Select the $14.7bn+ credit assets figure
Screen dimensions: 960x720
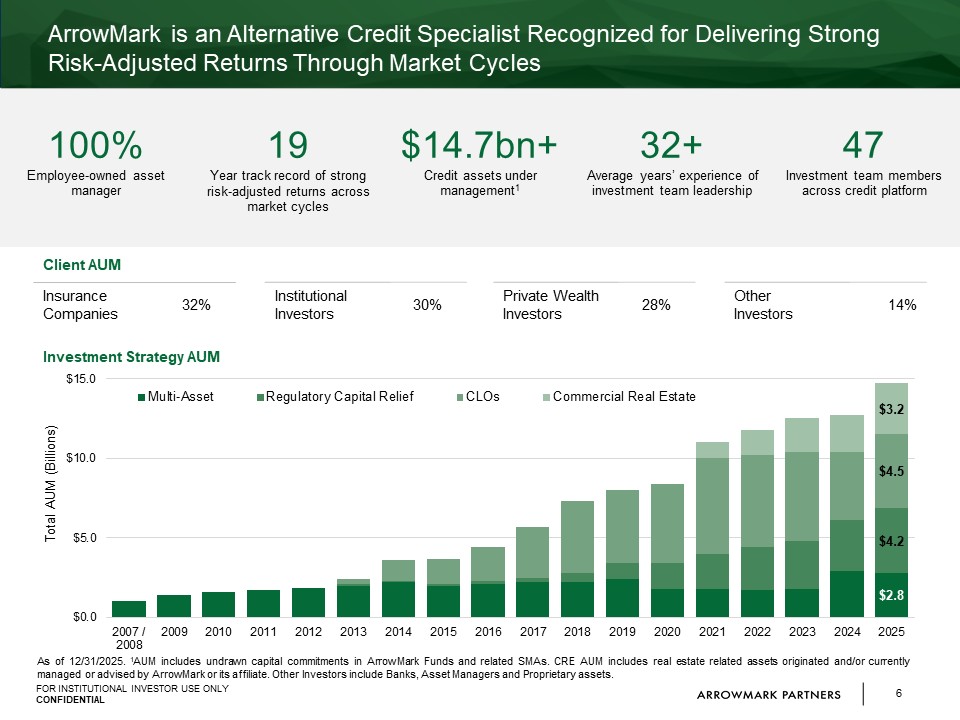(x=478, y=145)
